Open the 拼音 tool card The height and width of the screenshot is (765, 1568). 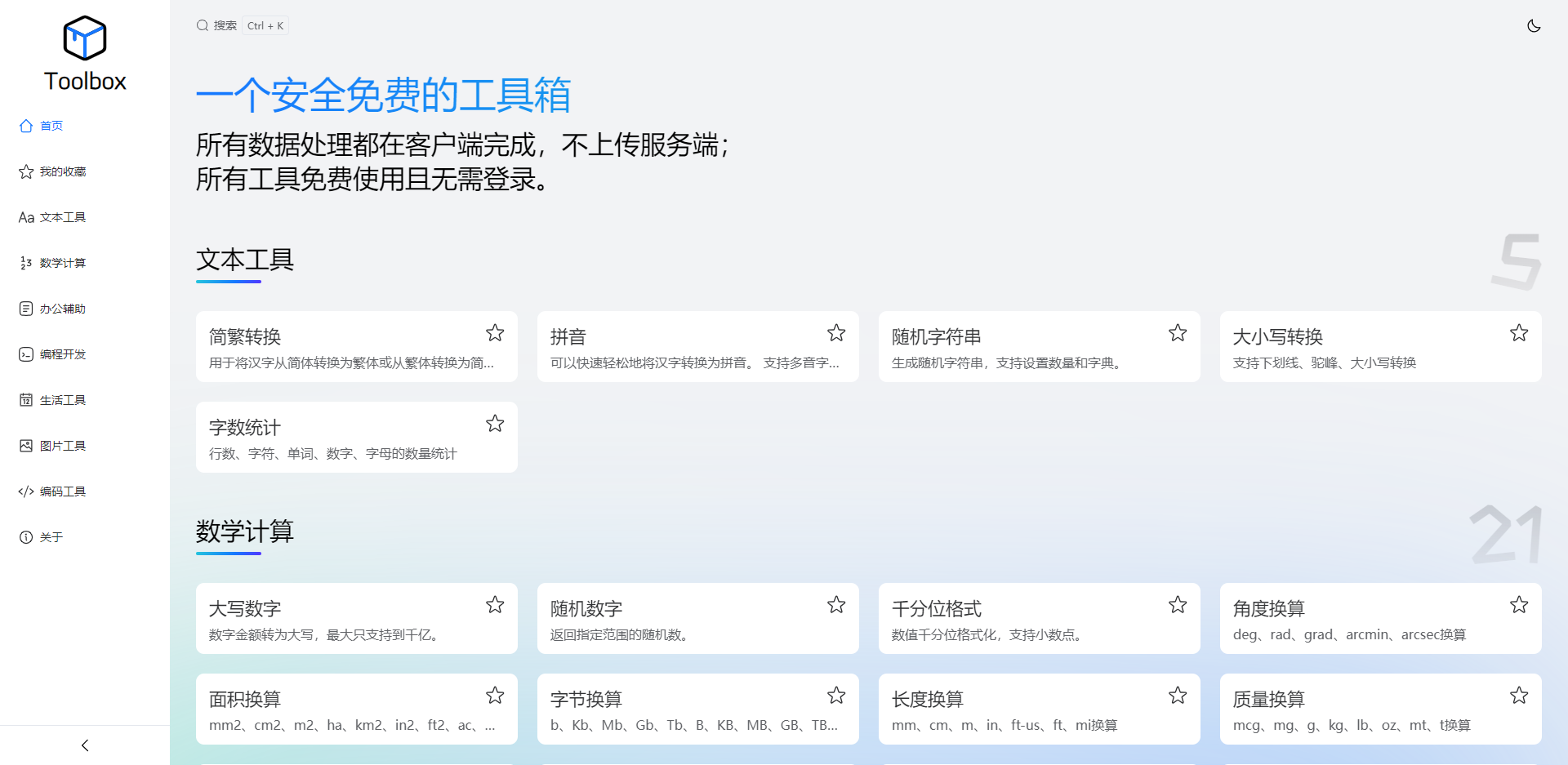[698, 346]
